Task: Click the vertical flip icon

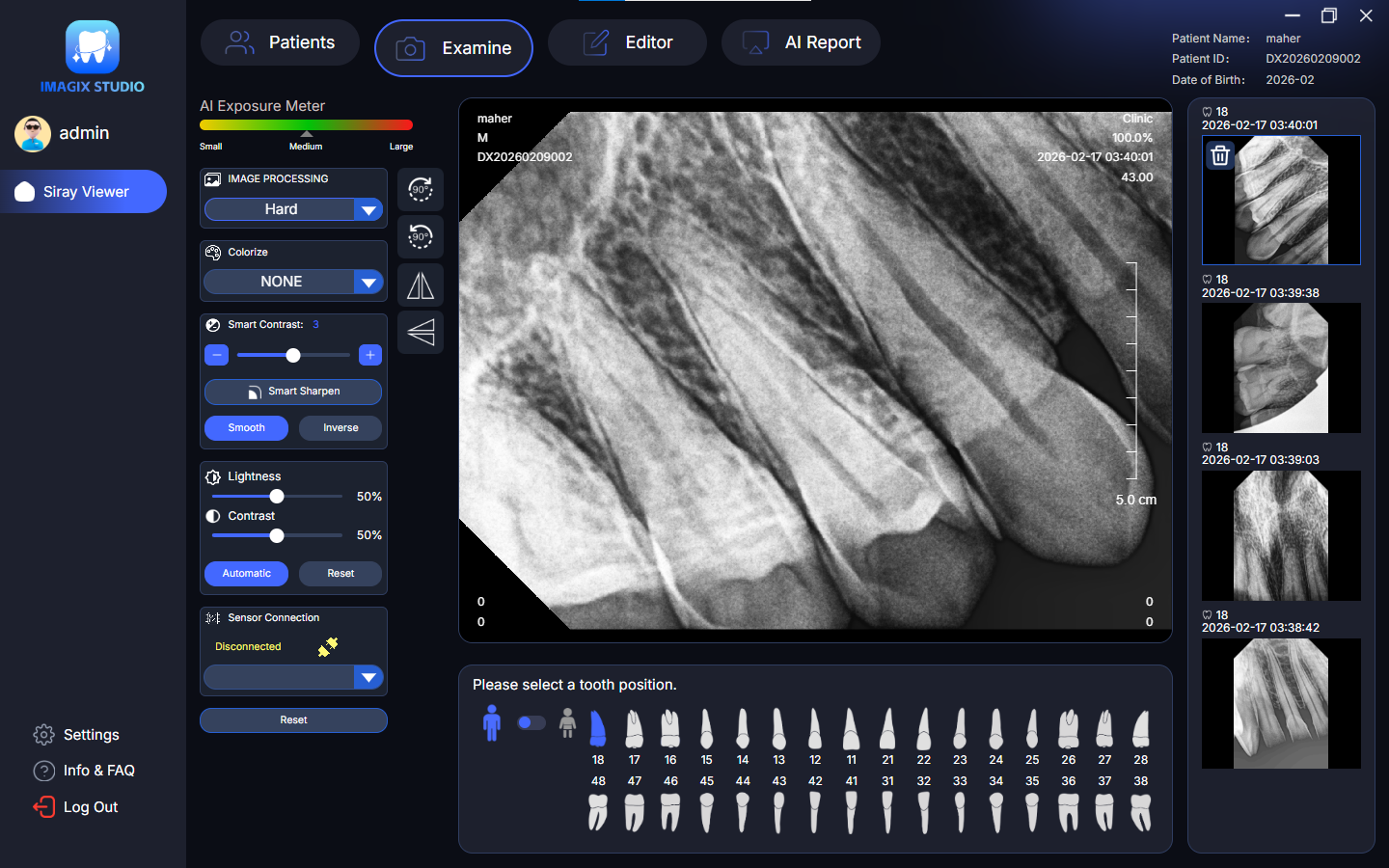Action: coord(421,332)
